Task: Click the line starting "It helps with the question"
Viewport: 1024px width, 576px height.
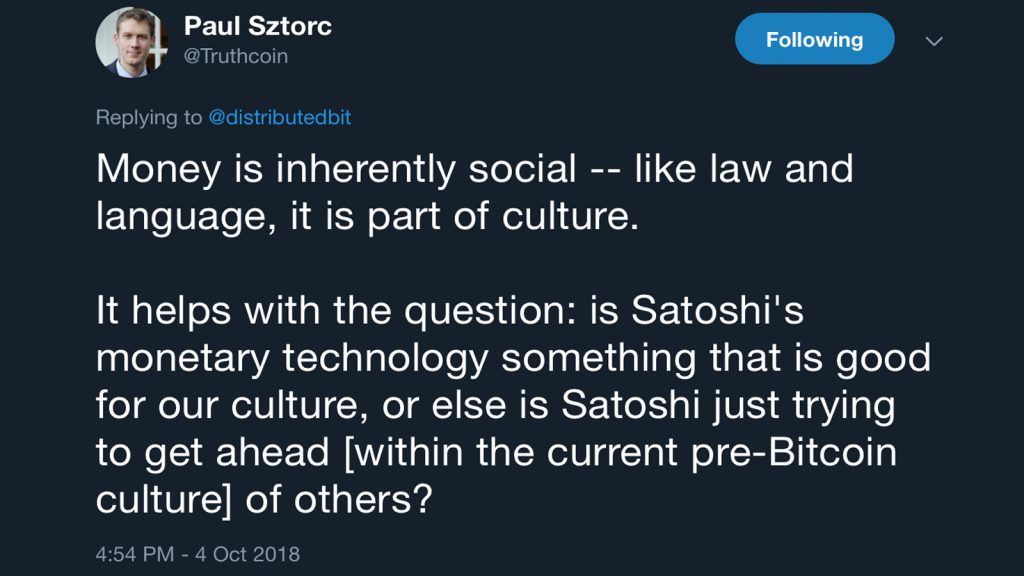Action: pyautogui.click(x=450, y=312)
